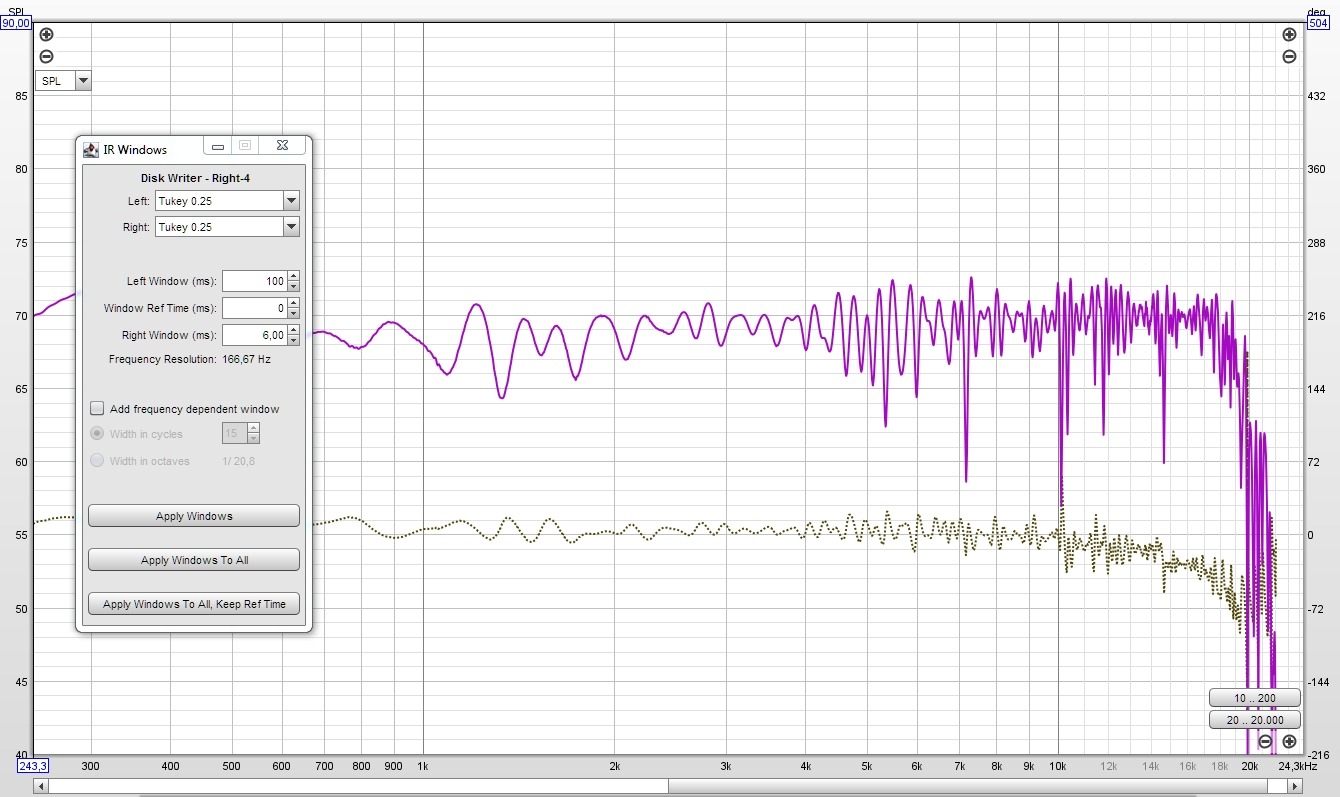This screenshot has height=797, width=1340.
Task: Click the Window Ref Time input field
Action: click(255, 308)
